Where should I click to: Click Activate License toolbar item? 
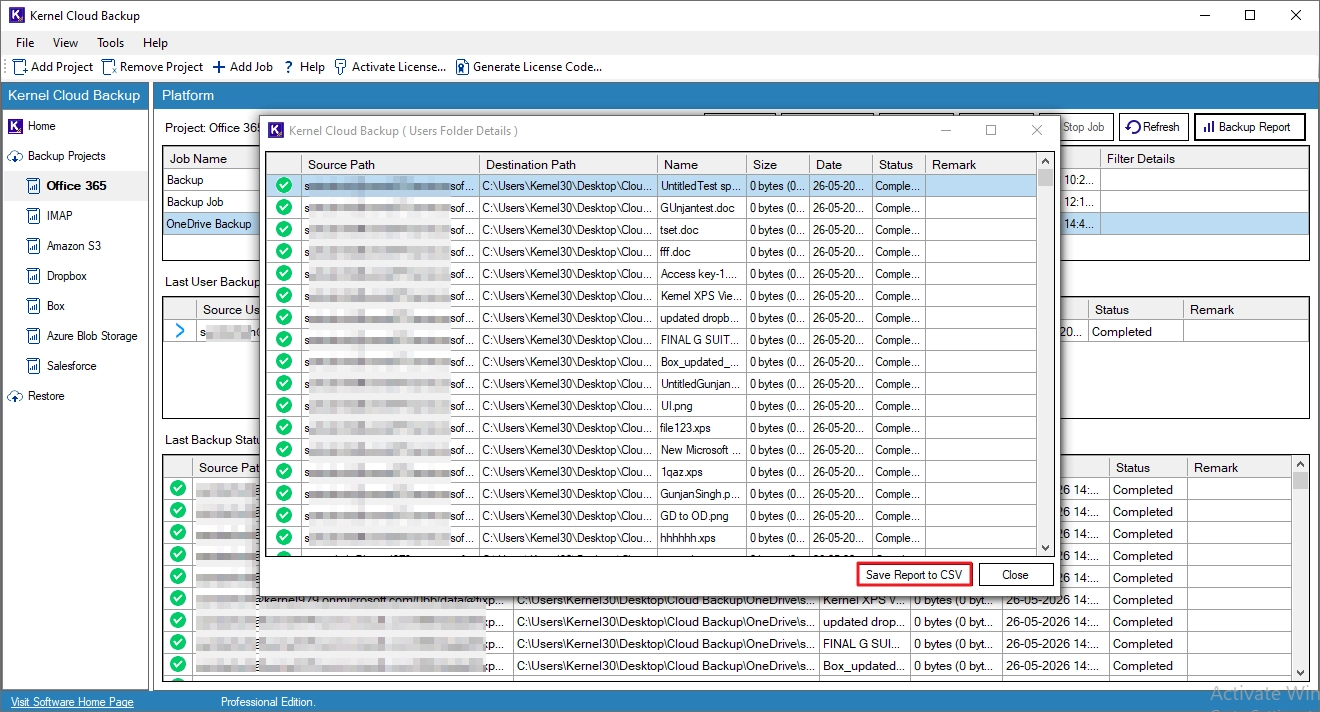coord(390,67)
